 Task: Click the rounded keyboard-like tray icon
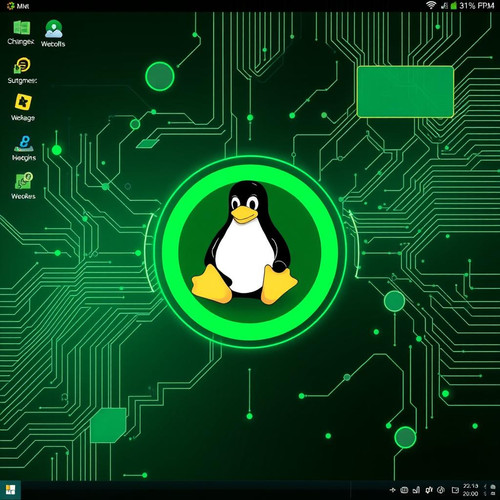click(x=404, y=490)
